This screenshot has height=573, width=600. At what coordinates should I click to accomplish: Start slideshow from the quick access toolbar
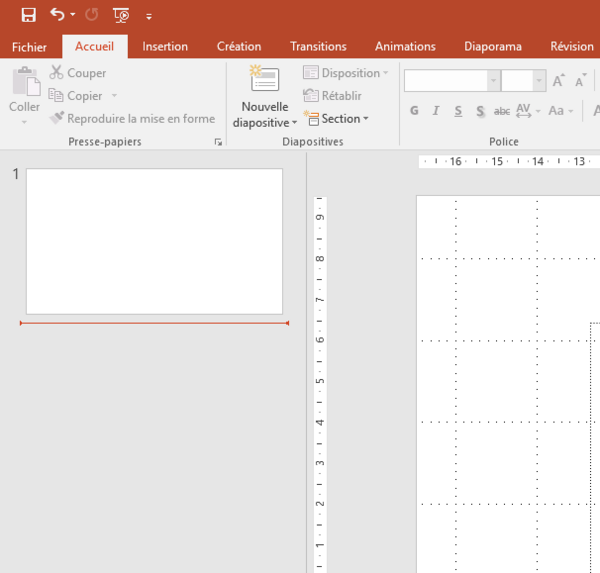[121, 15]
